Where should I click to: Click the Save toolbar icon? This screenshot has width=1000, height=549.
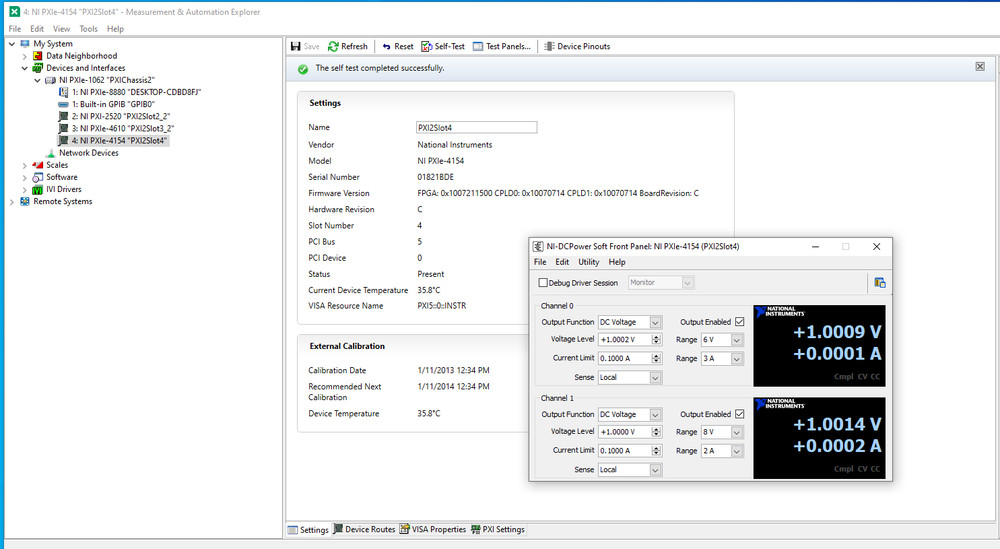click(x=296, y=47)
